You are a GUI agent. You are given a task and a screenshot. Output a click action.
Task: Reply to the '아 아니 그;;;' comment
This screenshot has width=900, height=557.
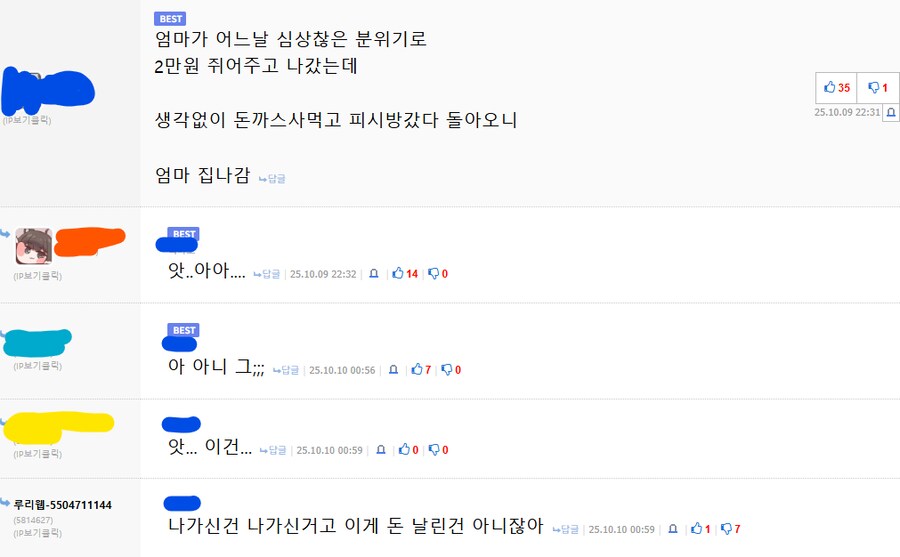tap(286, 370)
